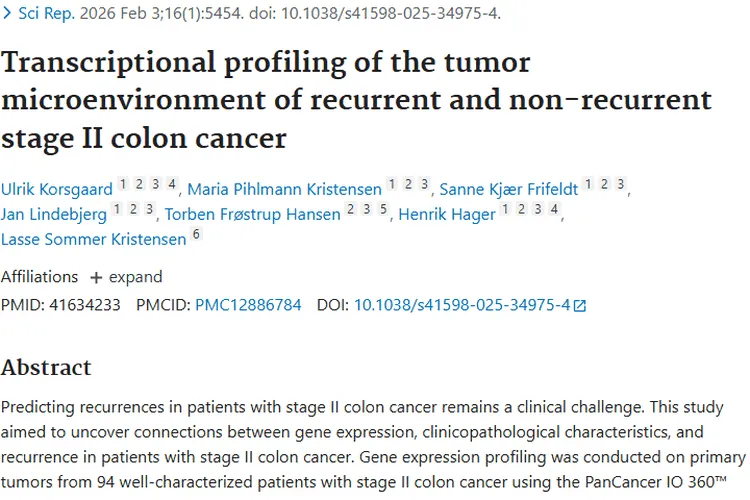Click affiliation superscript 6 after Lasse Sommer Kristensen

[x=196, y=236]
